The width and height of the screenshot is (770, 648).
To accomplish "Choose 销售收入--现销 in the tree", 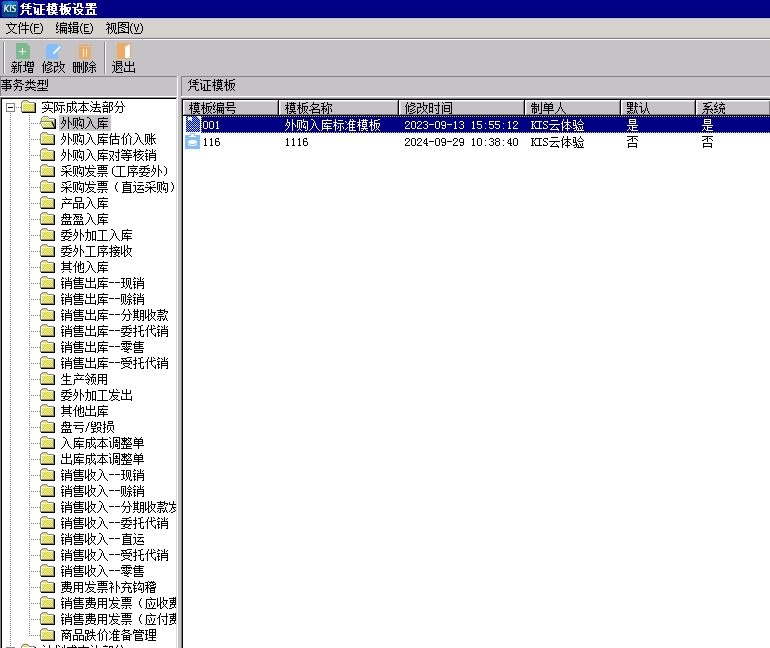I will point(102,475).
